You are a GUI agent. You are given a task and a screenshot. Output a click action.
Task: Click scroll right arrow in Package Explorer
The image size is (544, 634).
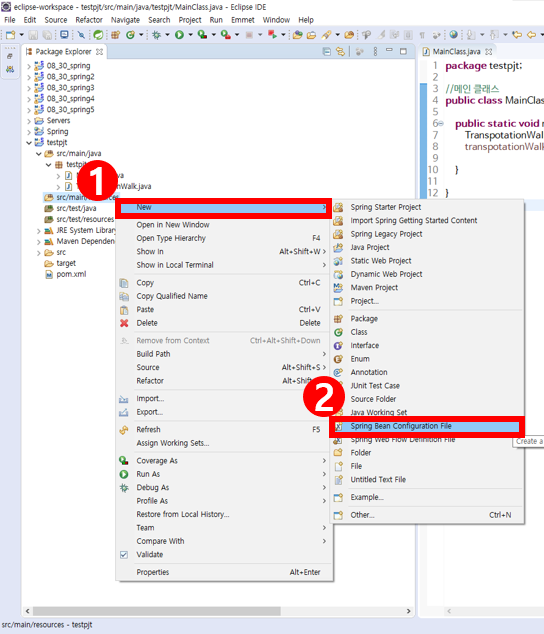click(409, 611)
